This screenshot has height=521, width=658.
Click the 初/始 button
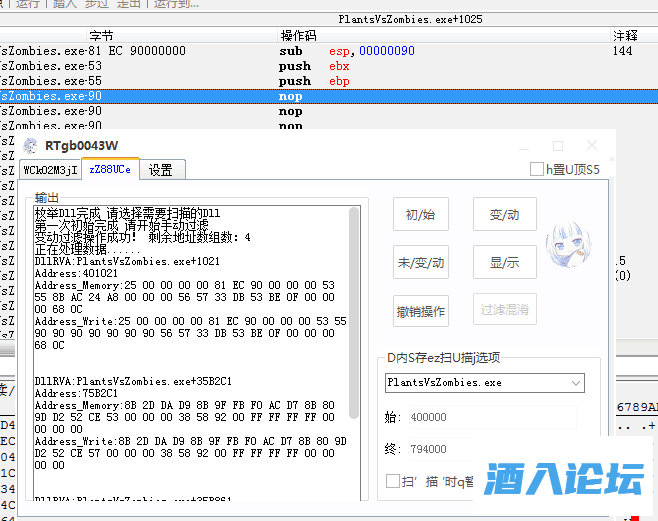pyautogui.click(x=420, y=214)
